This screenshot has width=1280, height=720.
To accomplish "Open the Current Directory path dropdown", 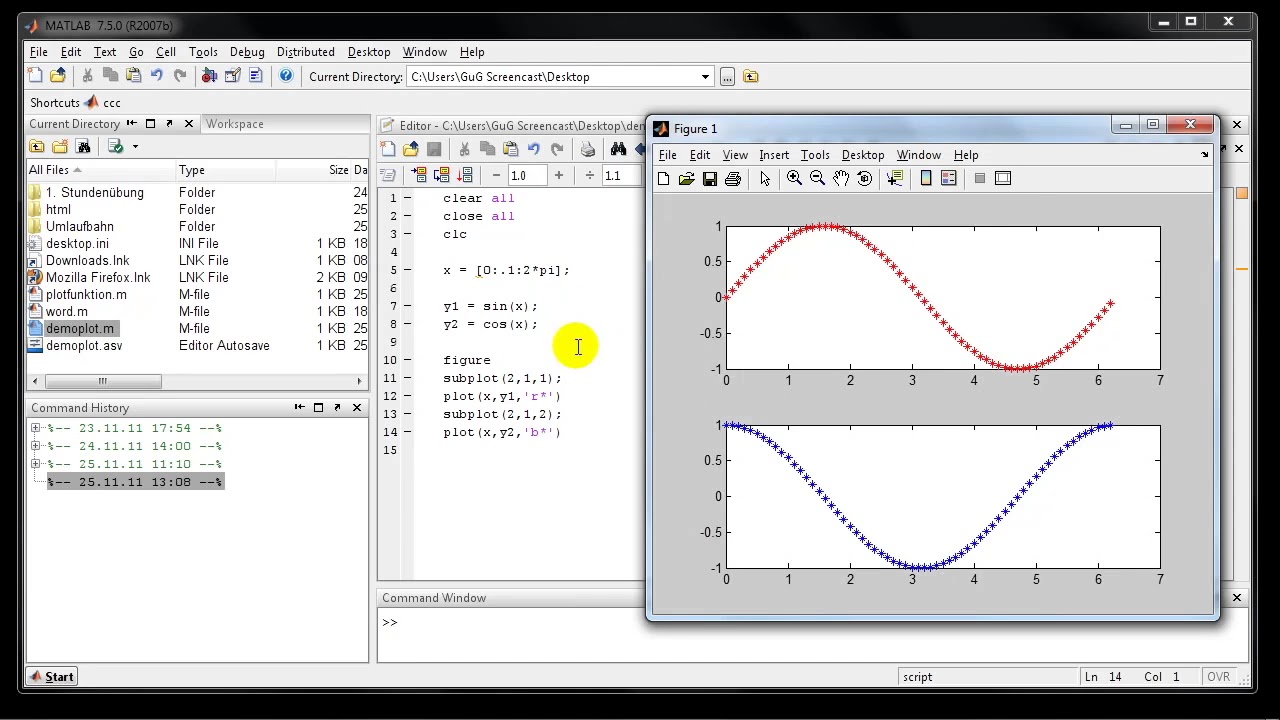I will click(x=705, y=77).
